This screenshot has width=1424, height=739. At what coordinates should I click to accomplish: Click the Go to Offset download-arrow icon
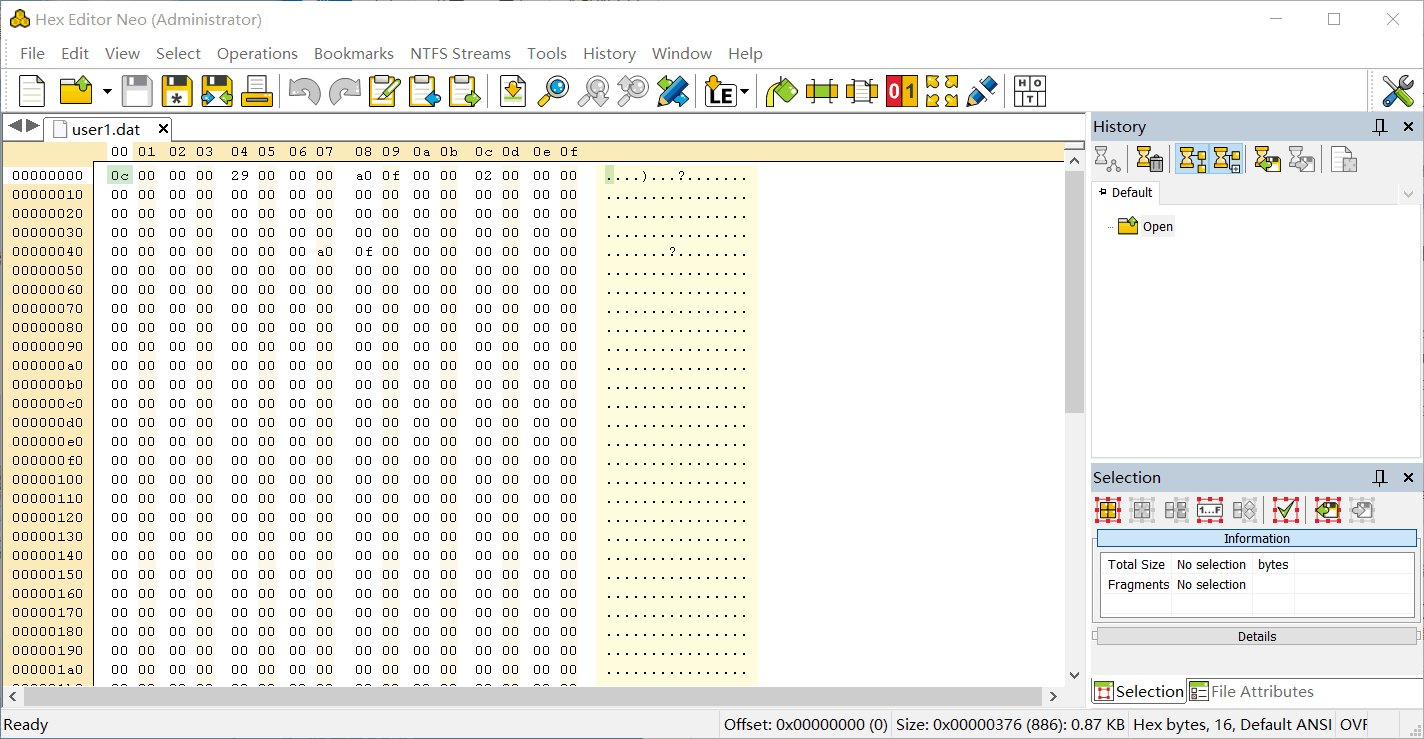(513, 91)
